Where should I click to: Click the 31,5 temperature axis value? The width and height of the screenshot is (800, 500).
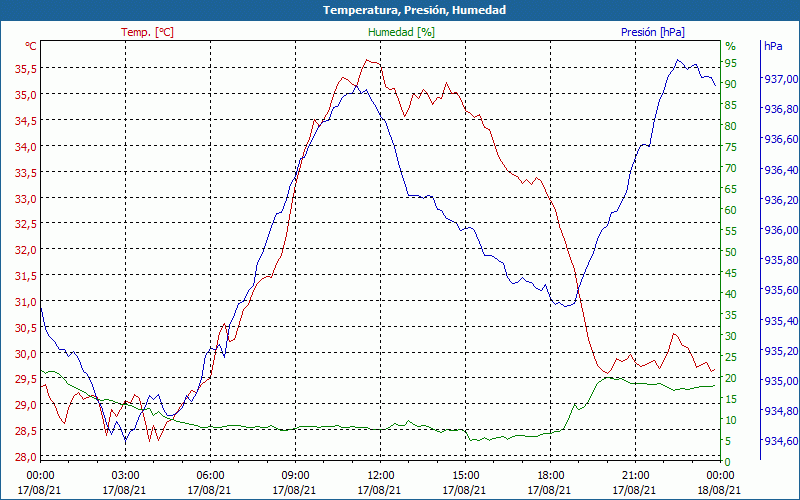point(25,277)
